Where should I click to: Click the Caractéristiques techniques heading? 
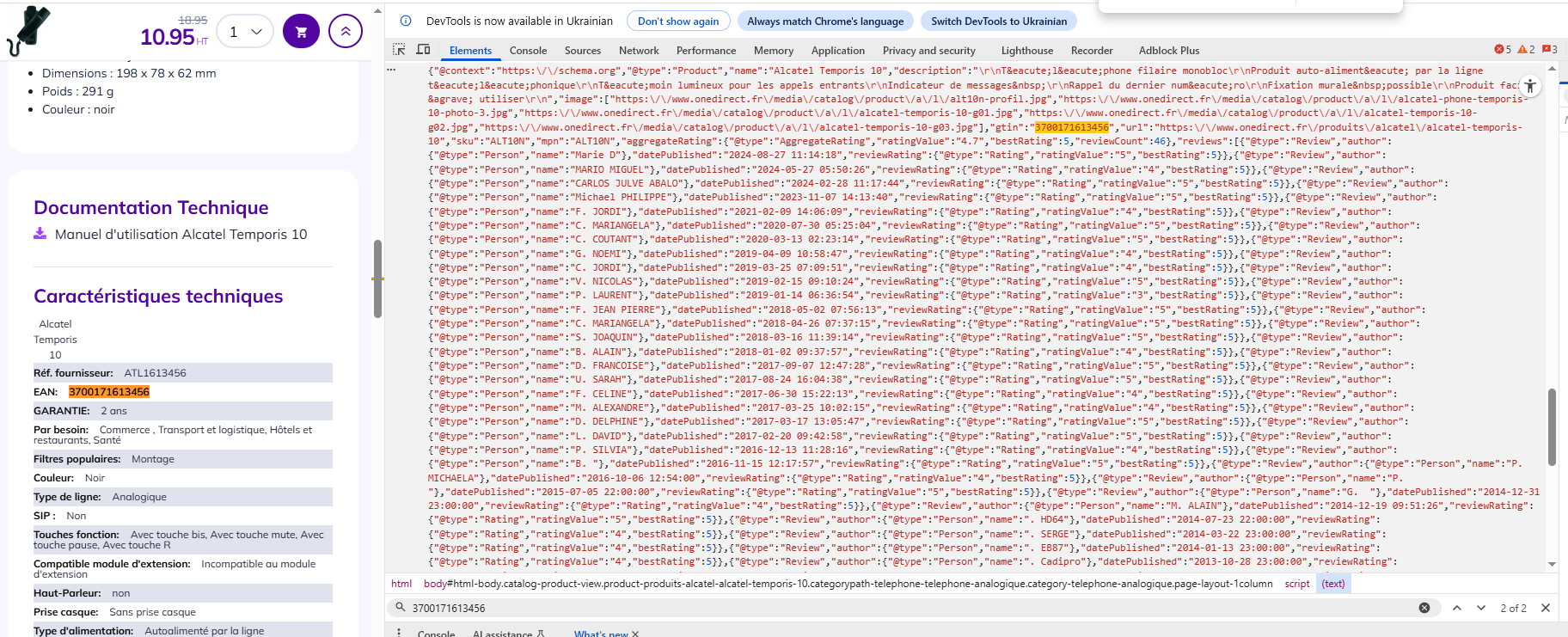pos(158,296)
